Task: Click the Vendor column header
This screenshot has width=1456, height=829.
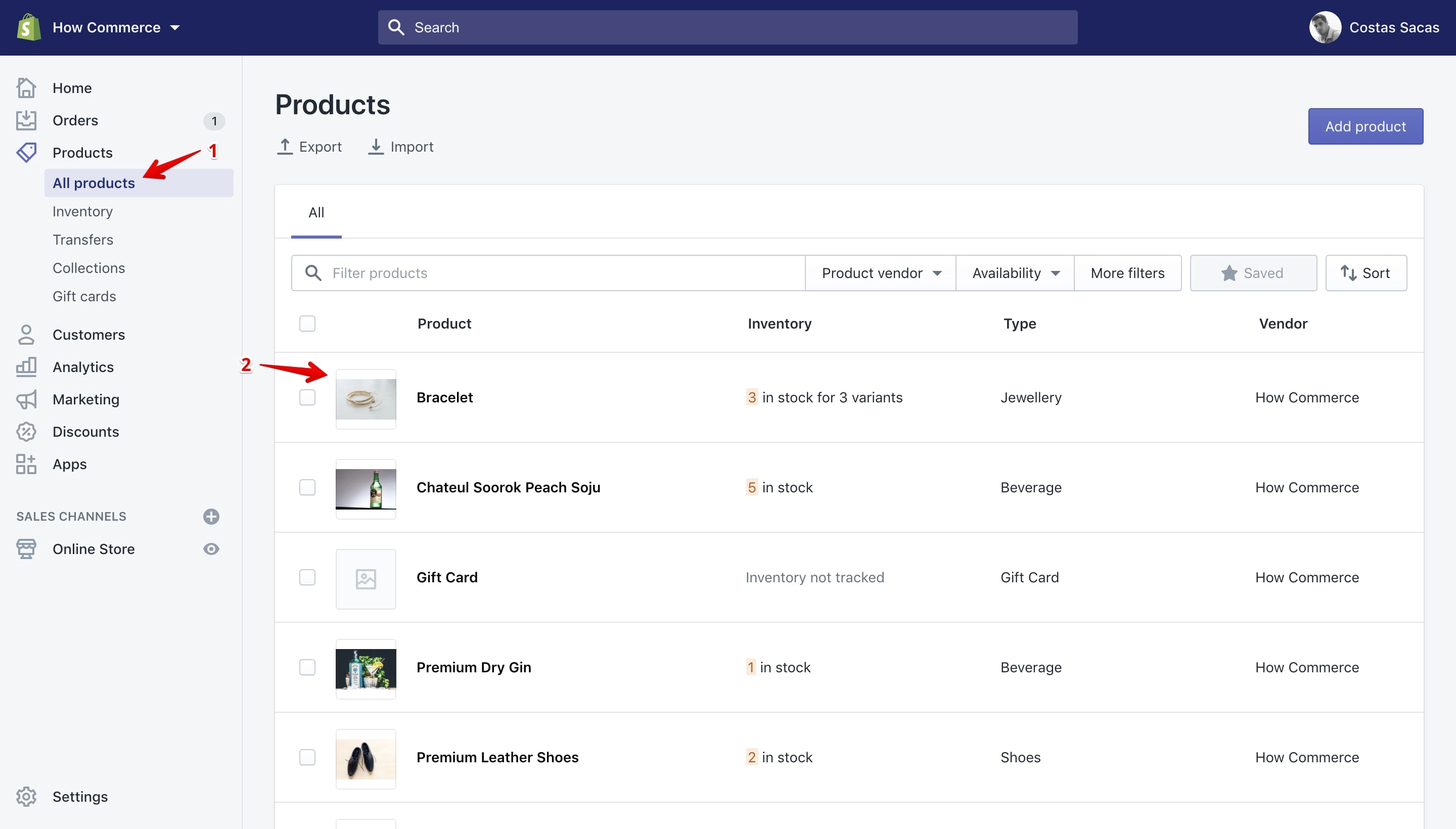Action: (x=1283, y=324)
